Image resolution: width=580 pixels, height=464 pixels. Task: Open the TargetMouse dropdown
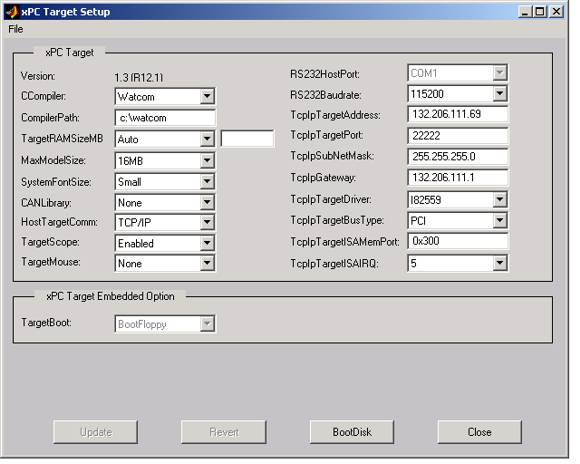coord(165,263)
